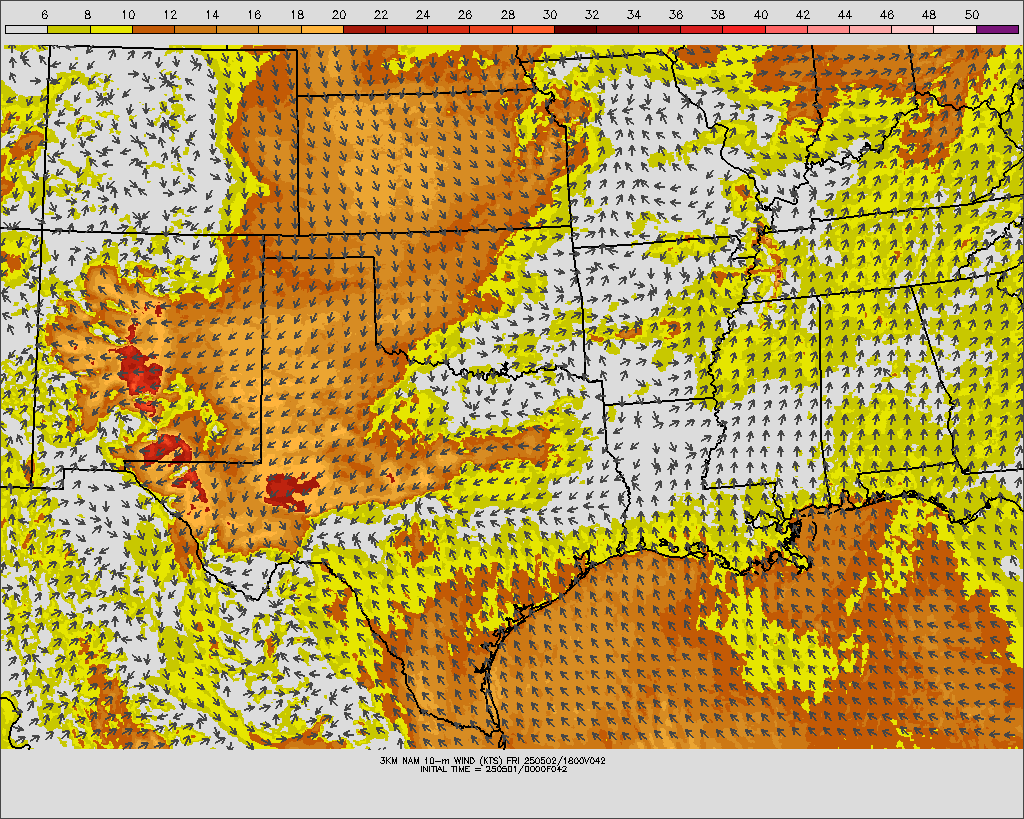Click the olive swatch between 6 and 8
The width and height of the screenshot is (1024, 819).
click(x=69, y=29)
